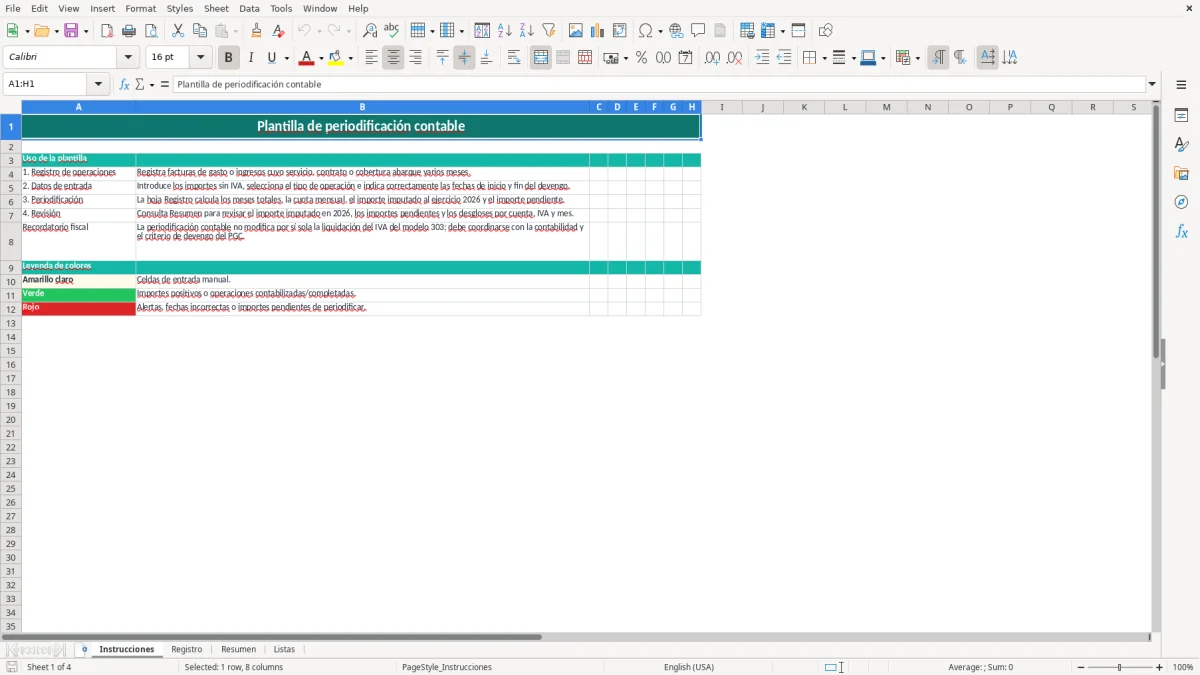The width and height of the screenshot is (1200, 675).
Task: Toggle Wrap Text
Action: (x=514, y=58)
